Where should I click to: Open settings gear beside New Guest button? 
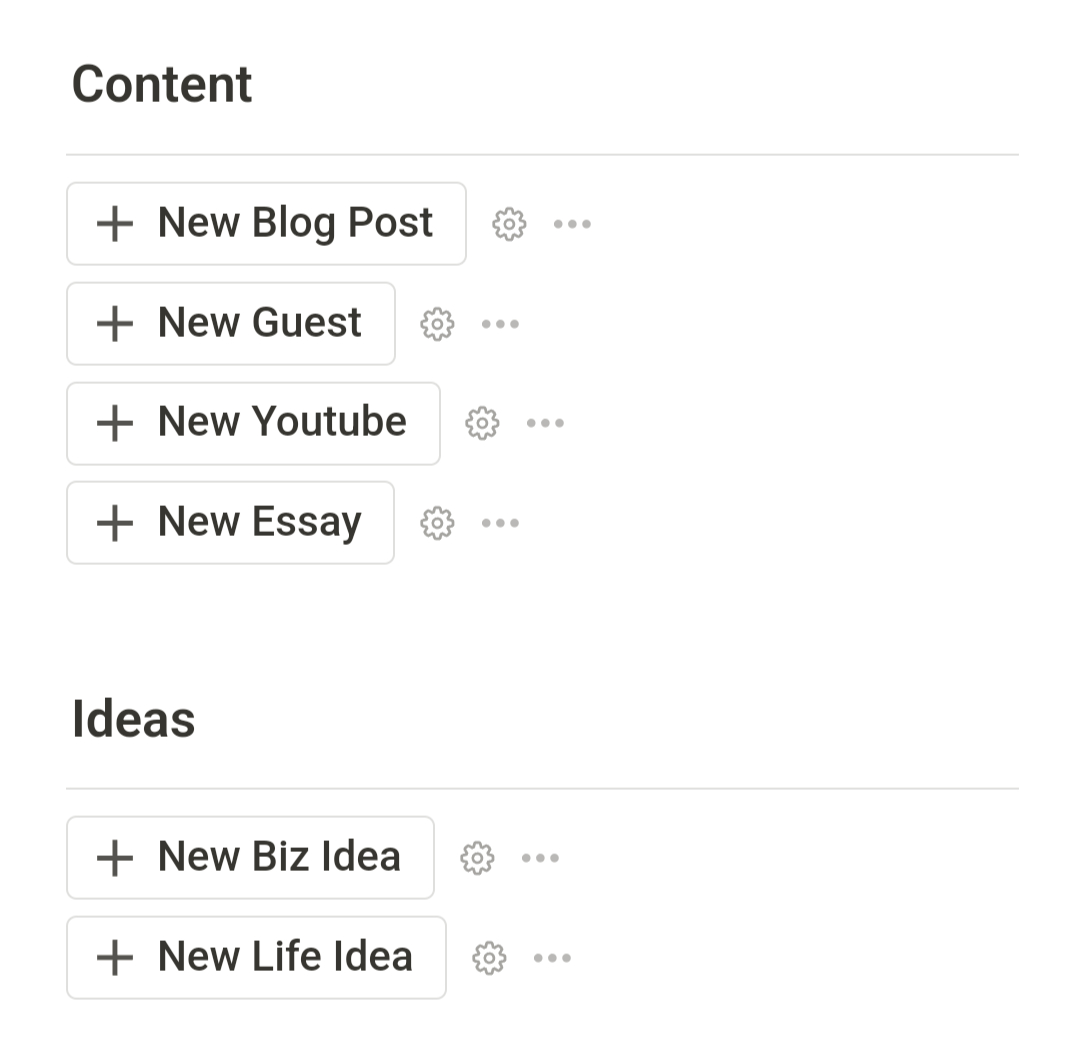437,324
